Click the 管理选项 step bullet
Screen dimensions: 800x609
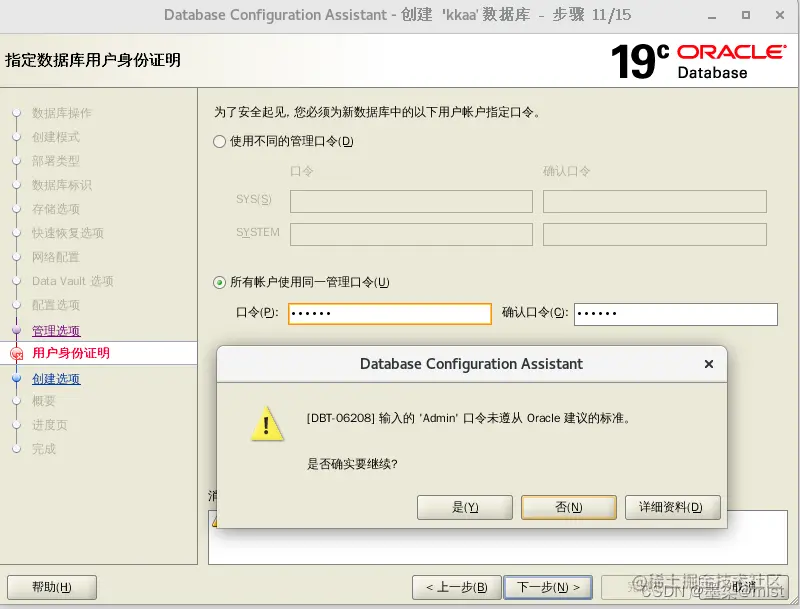(16, 330)
